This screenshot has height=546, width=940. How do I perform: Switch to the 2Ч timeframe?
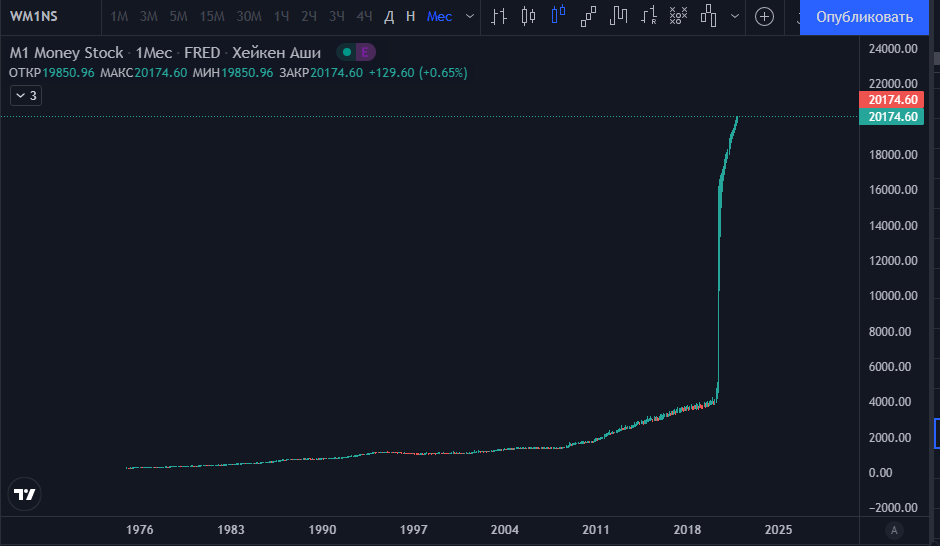309,17
